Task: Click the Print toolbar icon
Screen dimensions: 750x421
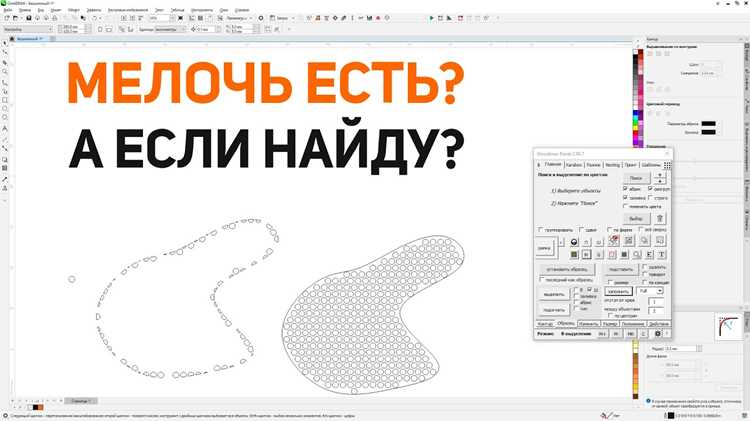Action: point(55,18)
